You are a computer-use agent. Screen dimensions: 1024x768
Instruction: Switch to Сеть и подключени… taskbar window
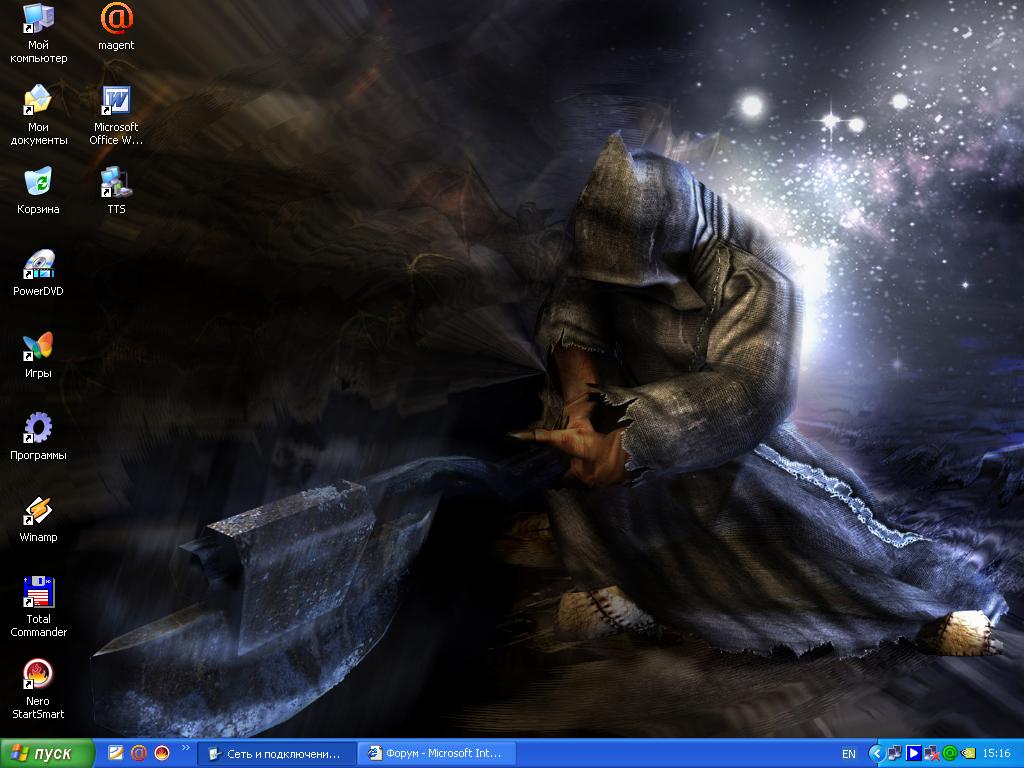coord(276,754)
